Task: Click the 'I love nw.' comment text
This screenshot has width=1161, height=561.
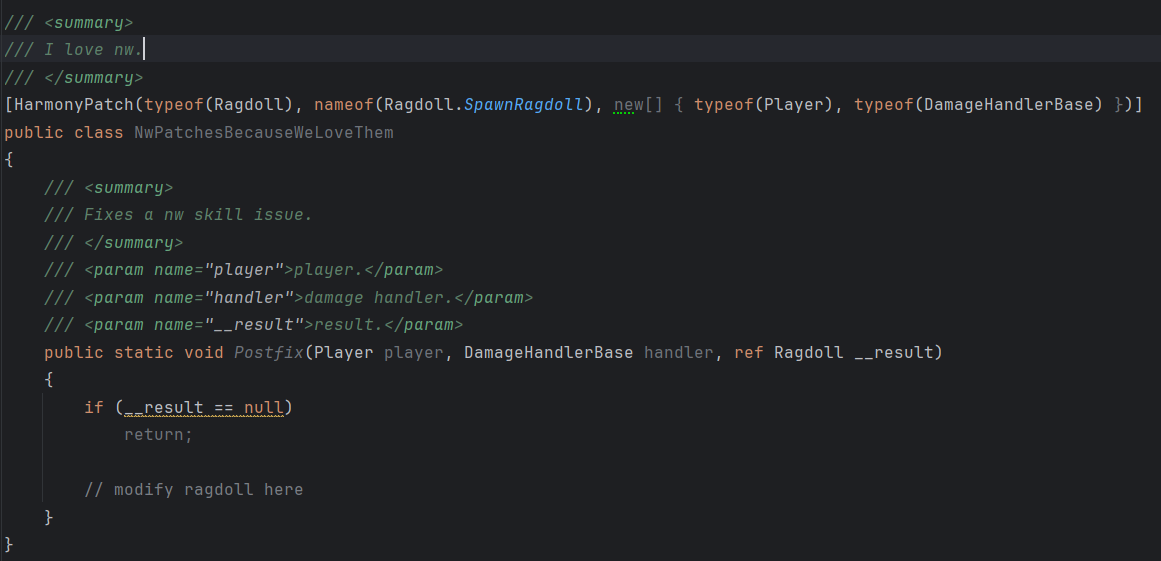Action: coord(93,50)
